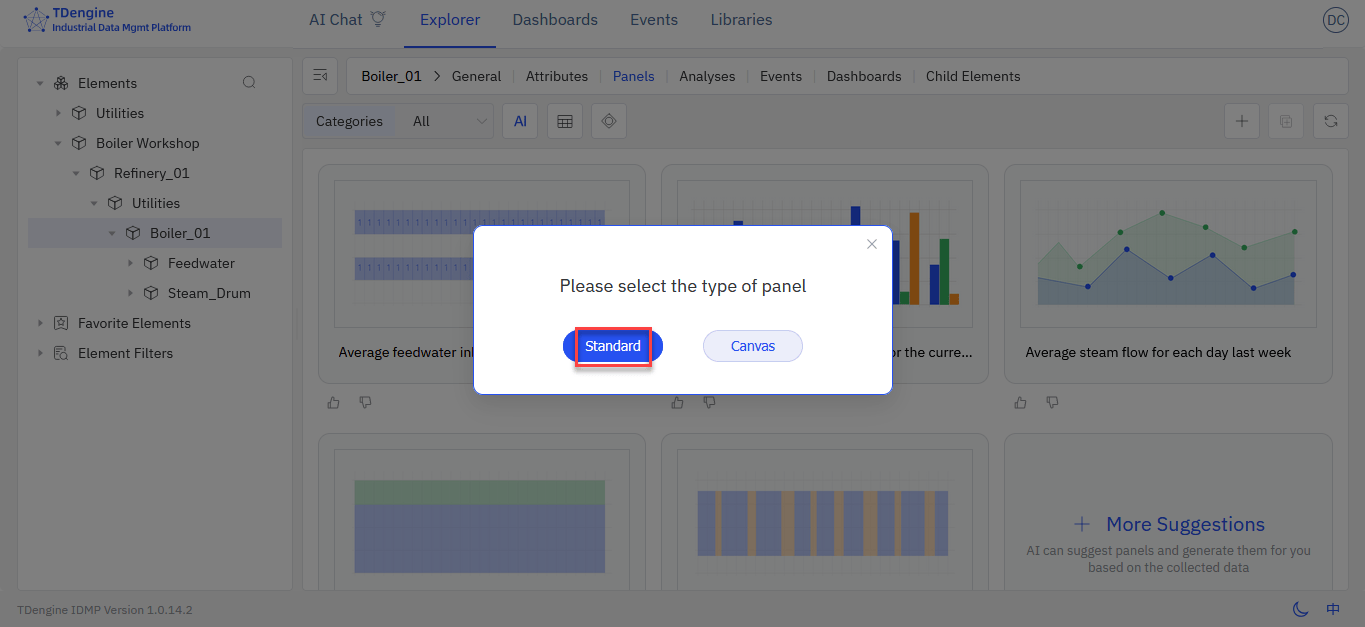
Task: Click the search icon in Elements tree
Action: [x=249, y=83]
